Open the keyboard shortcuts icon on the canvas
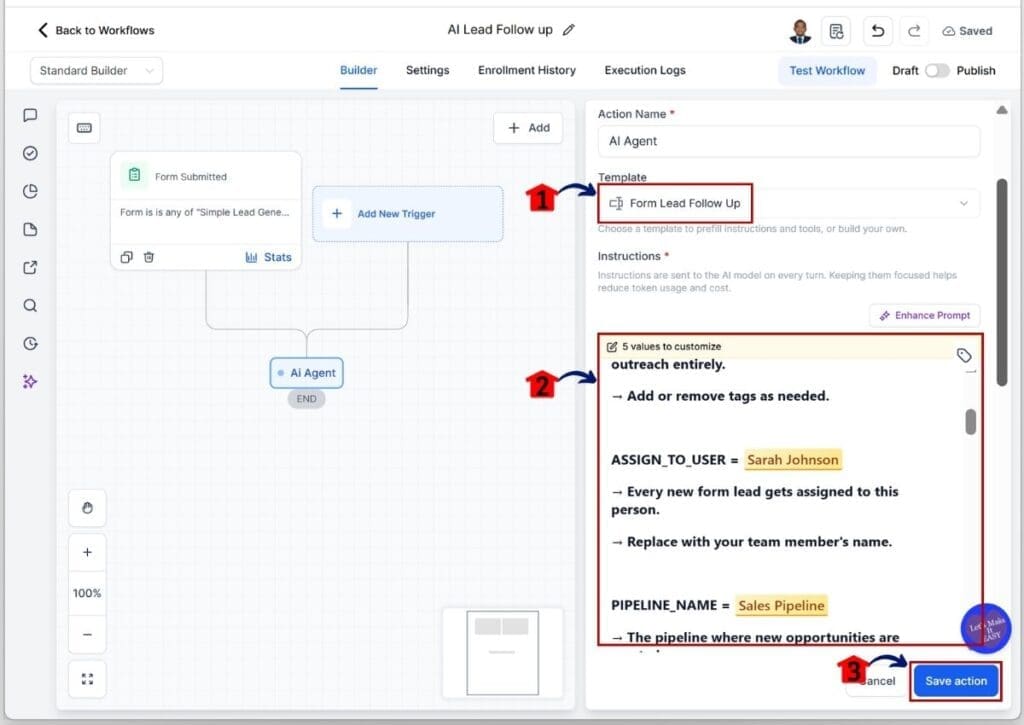 (84, 128)
